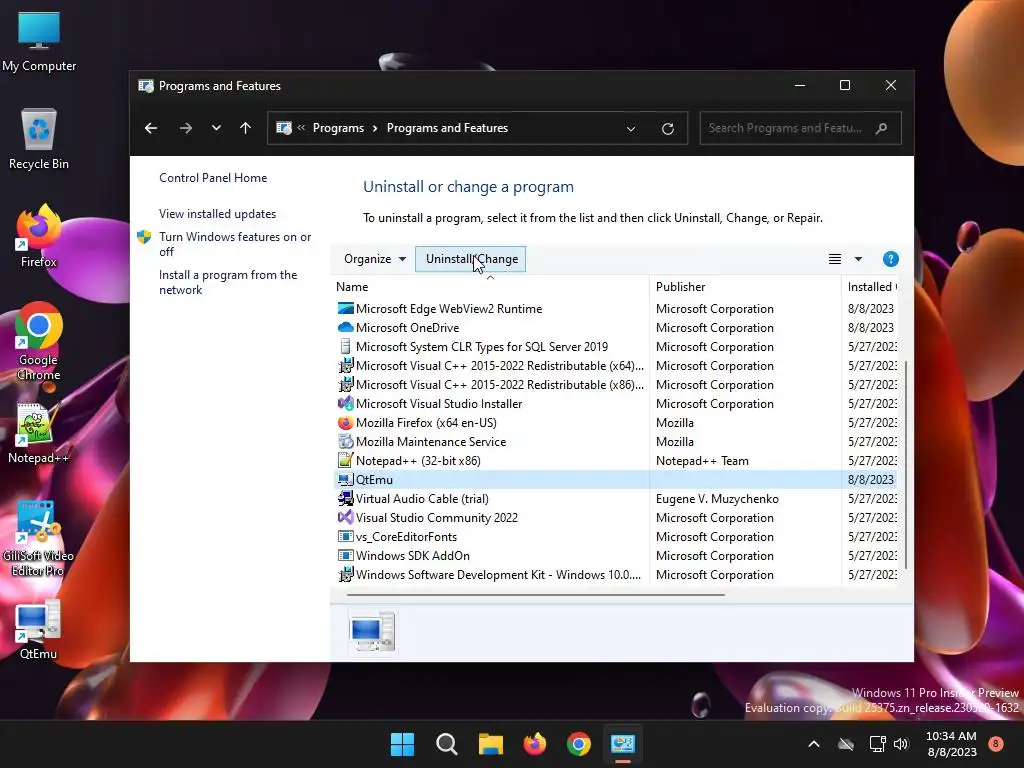Open Turn Windows features on or off
Viewport: 1024px width, 768px height.
(235, 244)
